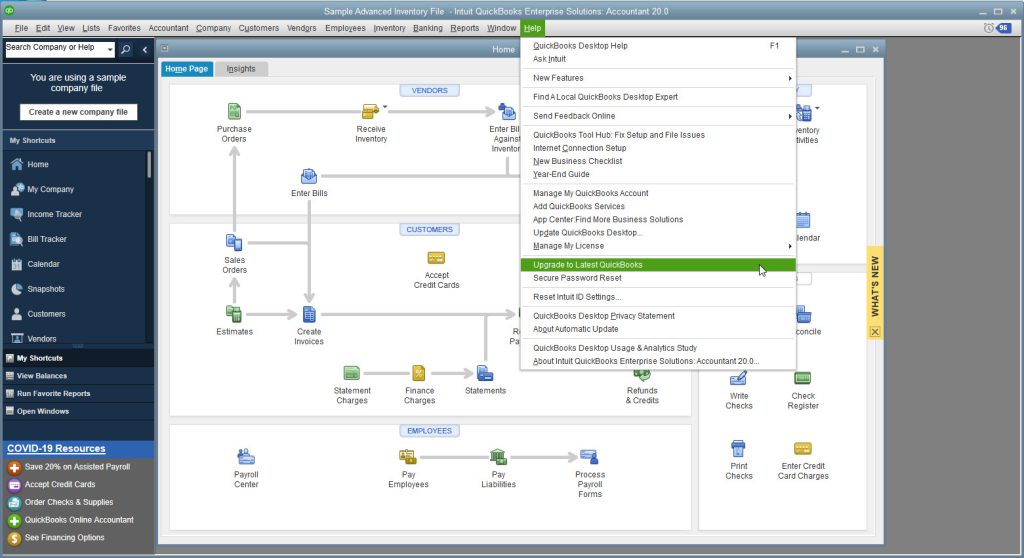
Task: Open the Reports menu
Action: pyautogui.click(x=464, y=28)
